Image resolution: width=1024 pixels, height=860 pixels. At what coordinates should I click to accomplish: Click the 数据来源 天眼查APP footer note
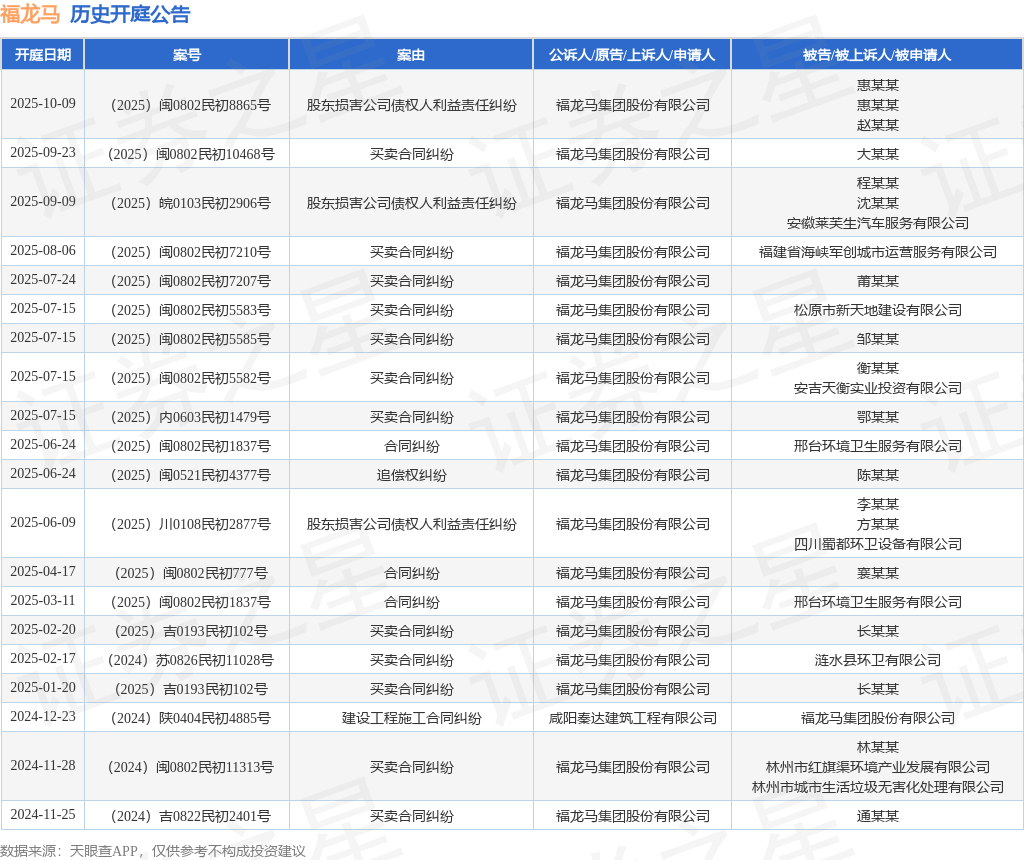[153, 851]
